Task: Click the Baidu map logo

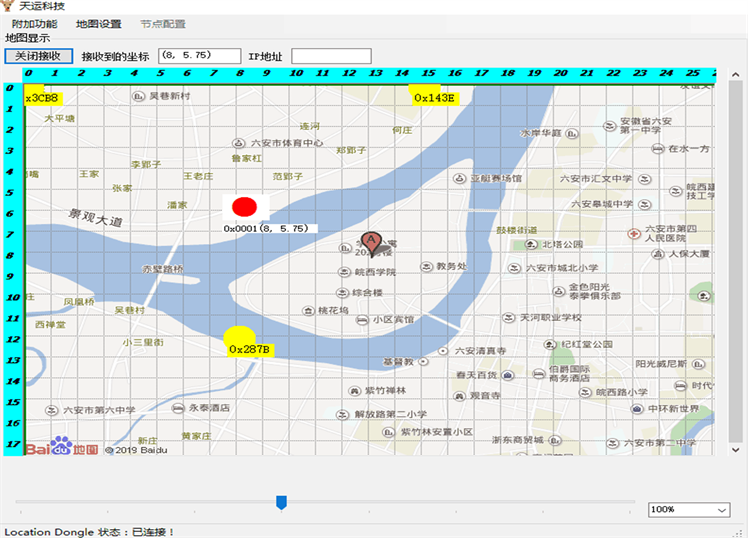Action: (x=62, y=448)
